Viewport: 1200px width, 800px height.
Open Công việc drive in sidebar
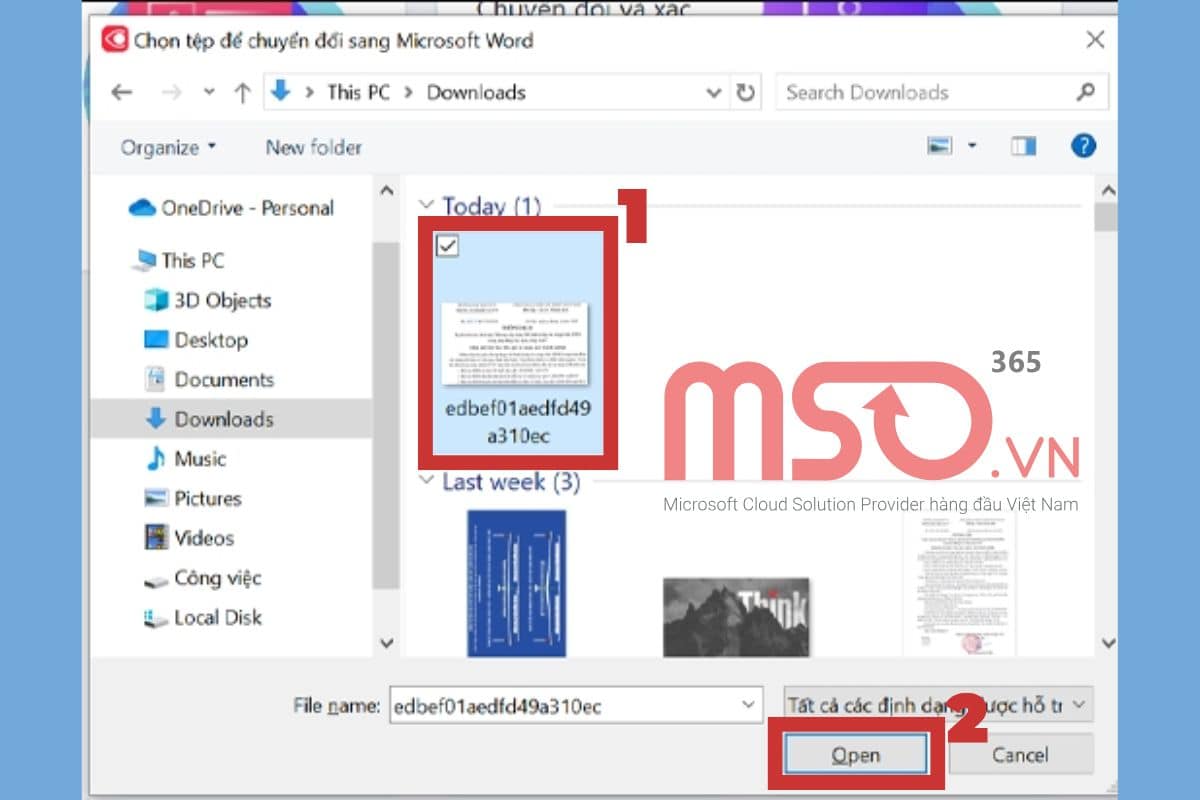203,578
